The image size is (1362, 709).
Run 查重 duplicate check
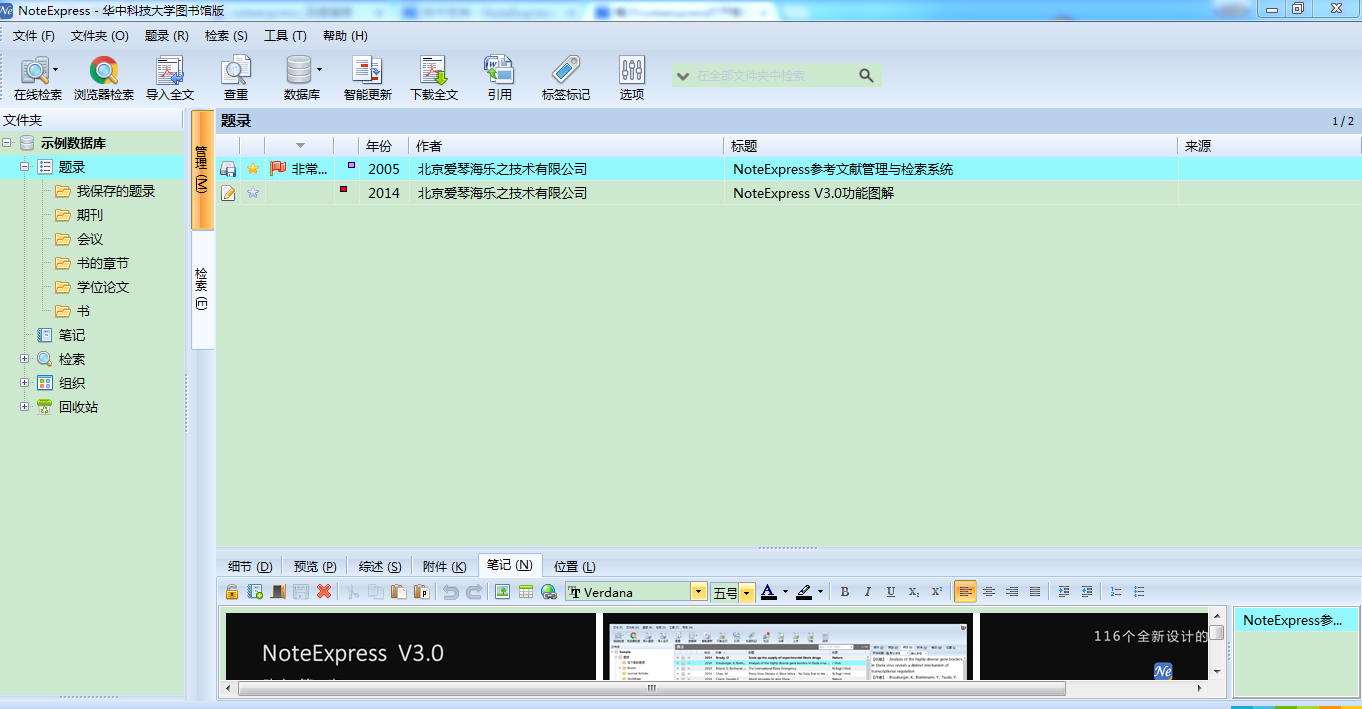click(236, 78)
